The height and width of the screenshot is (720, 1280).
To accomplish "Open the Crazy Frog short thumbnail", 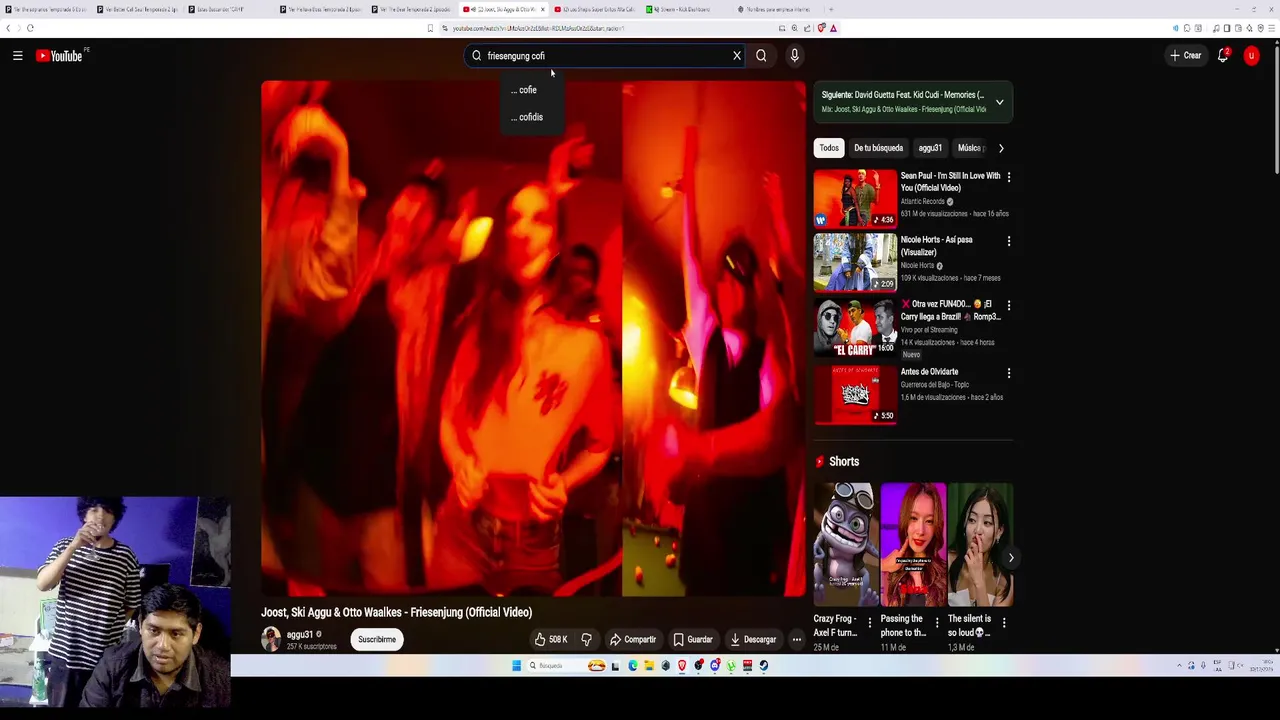I will (x=845, y=545).
